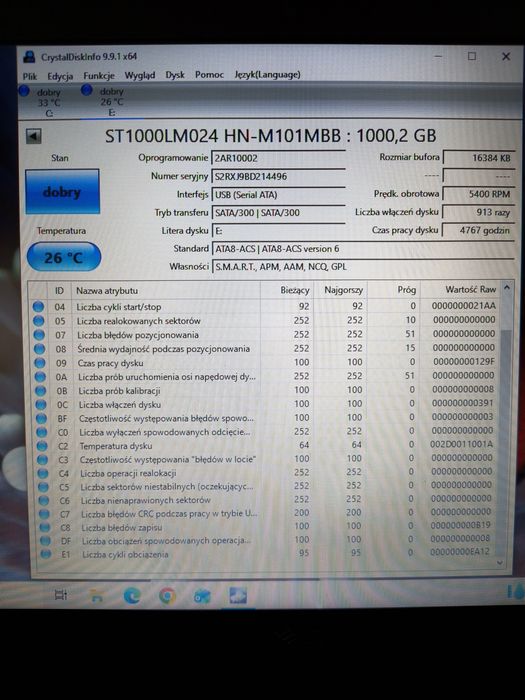Click the Własności field S.M.A.R.T., APM
This screenshot has height=700, width=525.
[x=362, y=267]
